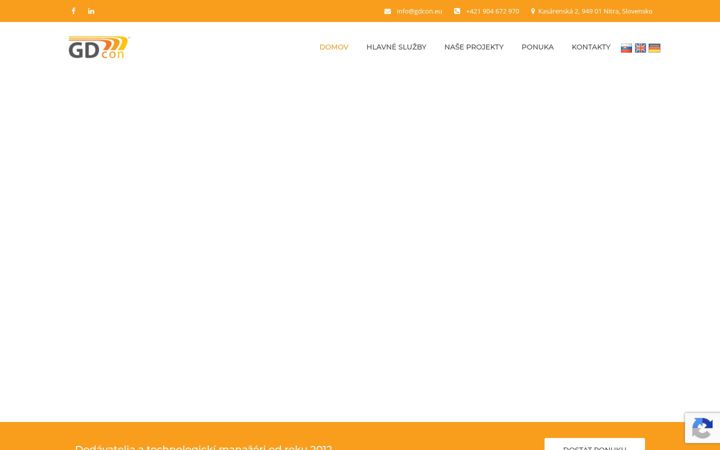Viewport: 720px width, 450px height.
Task: Click the 'od roku 2012' banner heading
Action: (x=203, y=447)
